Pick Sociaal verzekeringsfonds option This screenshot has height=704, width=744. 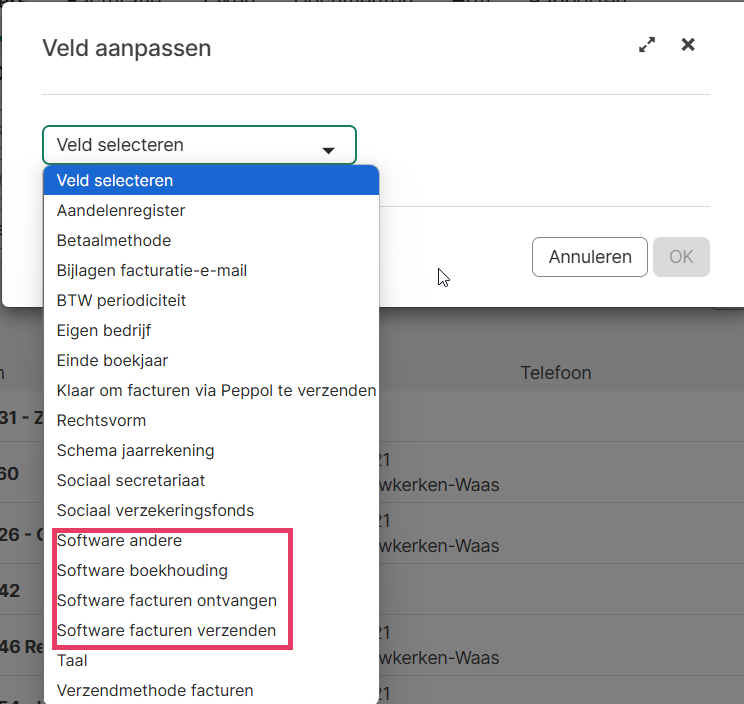pos(155,511)
